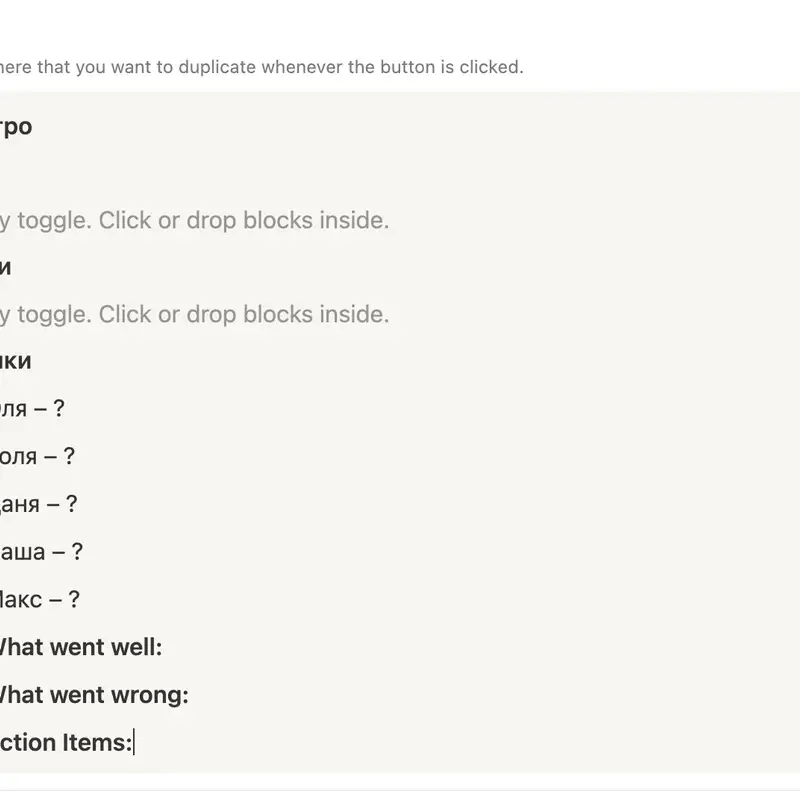The image size is (800, 800).
Task: Select the 'What went well:' heading
Action: tap(81, 647)
